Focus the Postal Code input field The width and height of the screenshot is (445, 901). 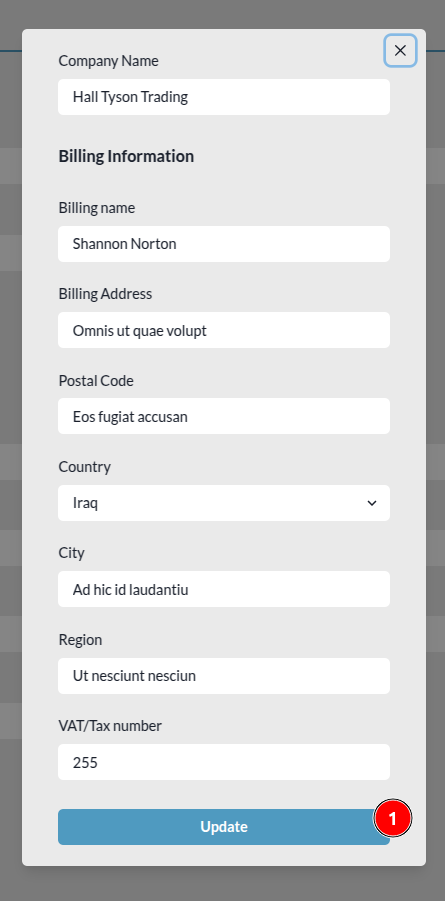pos(224,416)
